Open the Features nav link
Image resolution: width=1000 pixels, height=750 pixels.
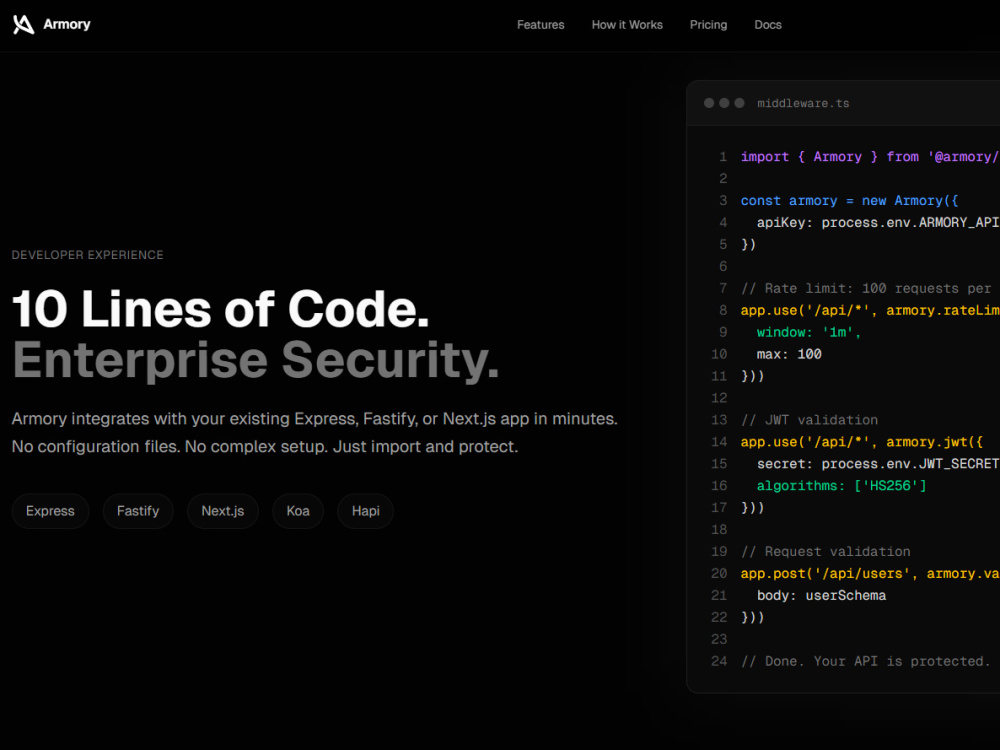540,25
